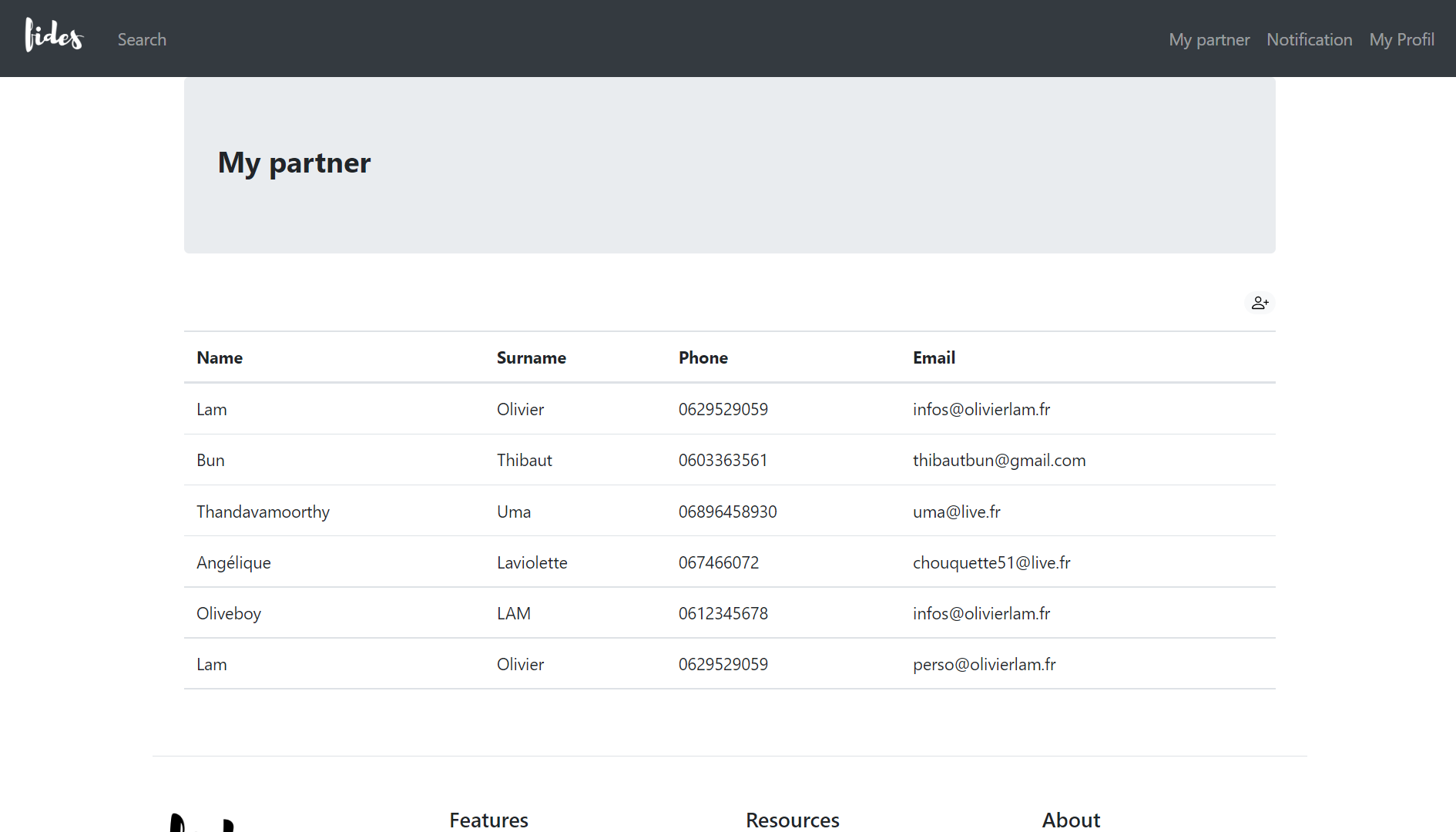1456x832 pixels.
Task: Click phone number 0612345678
Action: (x=723, y=613)
